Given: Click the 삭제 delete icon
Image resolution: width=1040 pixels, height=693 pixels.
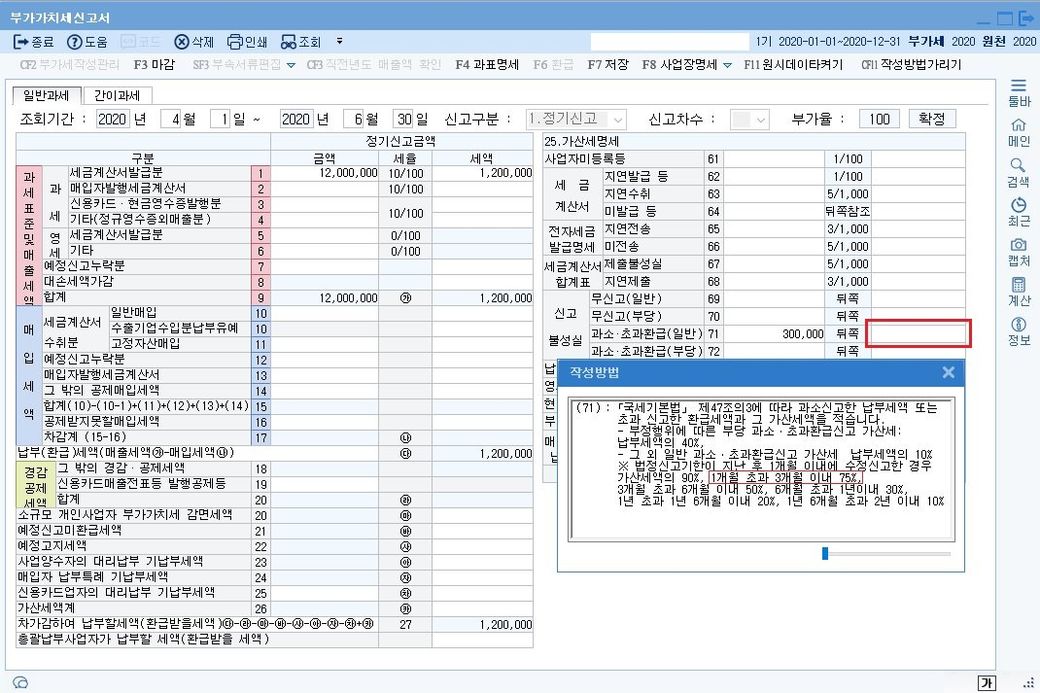Looking at the screenshot, I should point(182,42).
